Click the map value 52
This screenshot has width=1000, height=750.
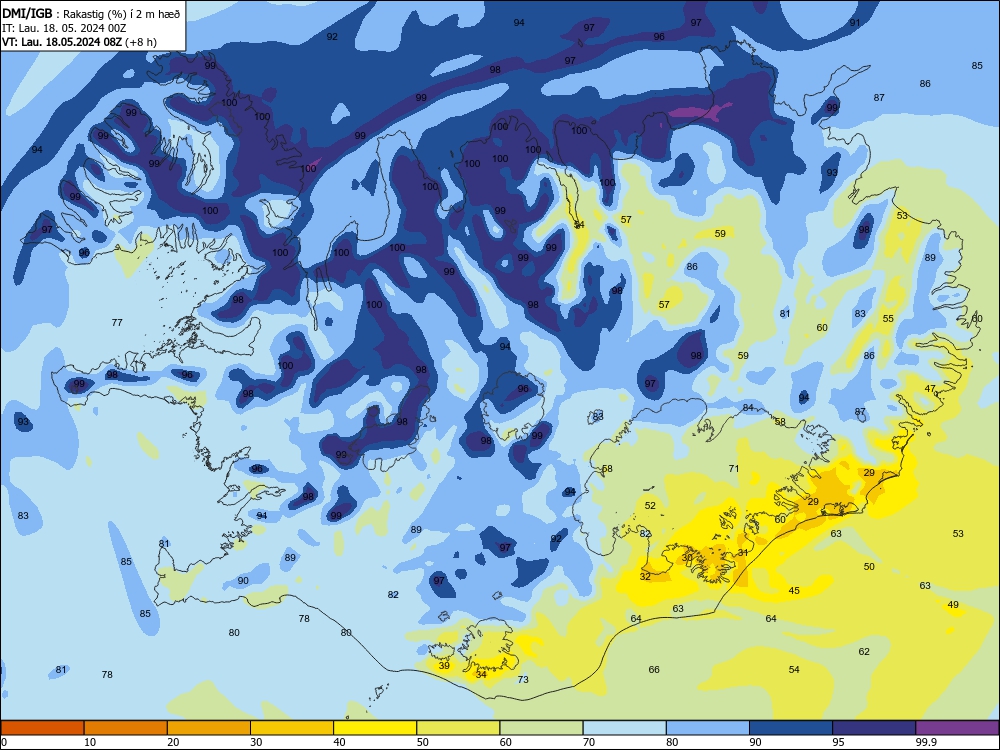tap(650, 506)
